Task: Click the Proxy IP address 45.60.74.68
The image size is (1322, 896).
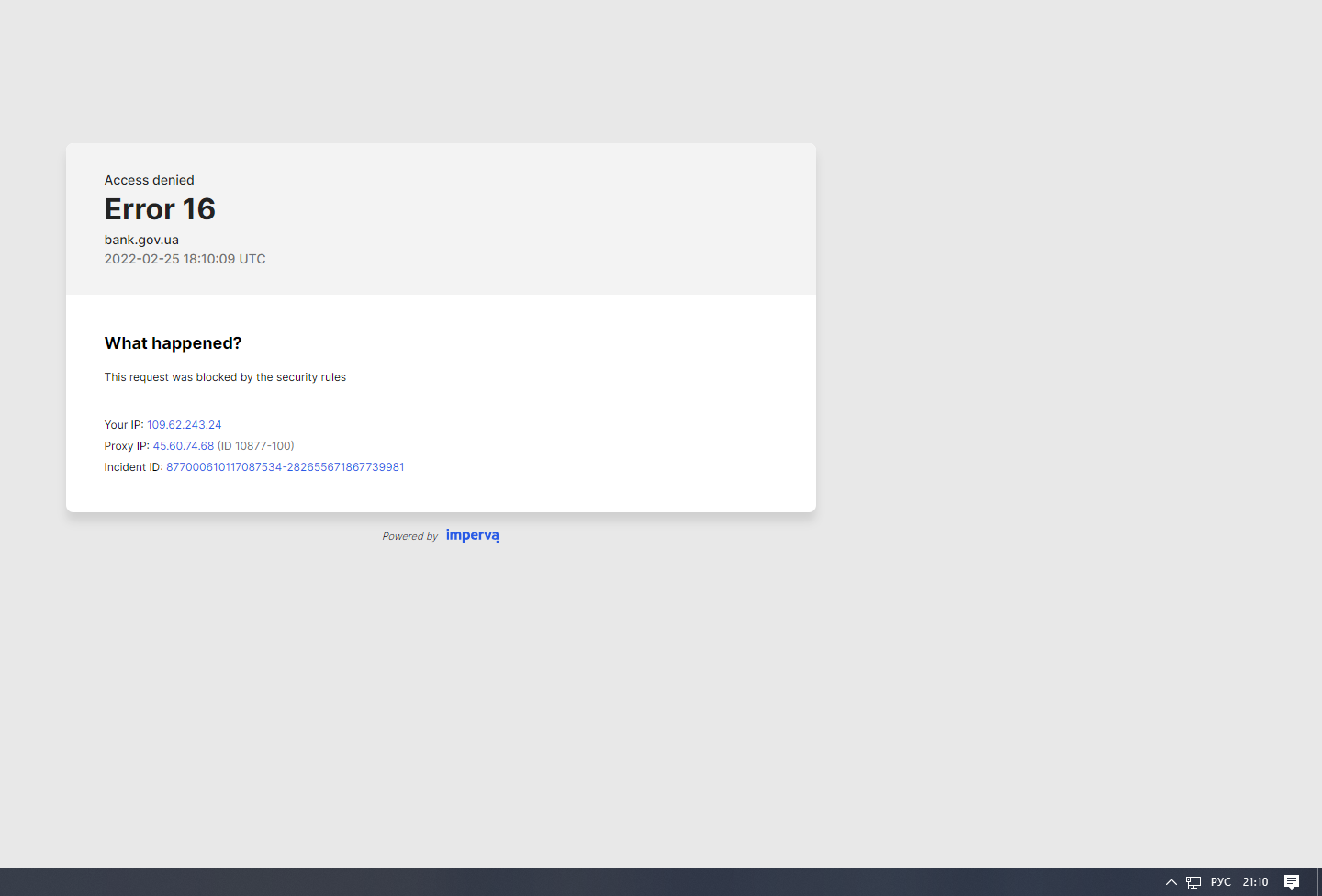Action: point(184,446)
